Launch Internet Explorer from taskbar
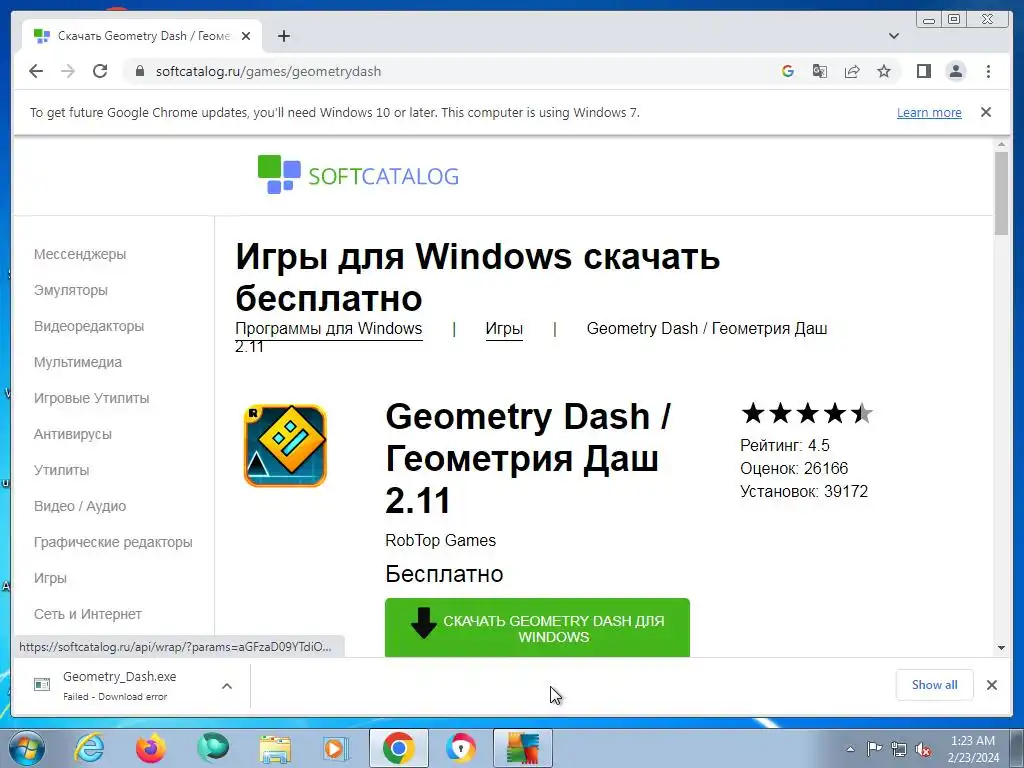1024x768 pixels. (89, 748)
